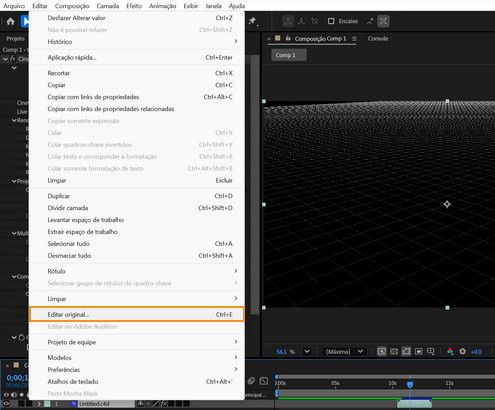Enable the Encaixe snapping checkbox
Screen dimensions: 495x410
[x=331, y=21]
